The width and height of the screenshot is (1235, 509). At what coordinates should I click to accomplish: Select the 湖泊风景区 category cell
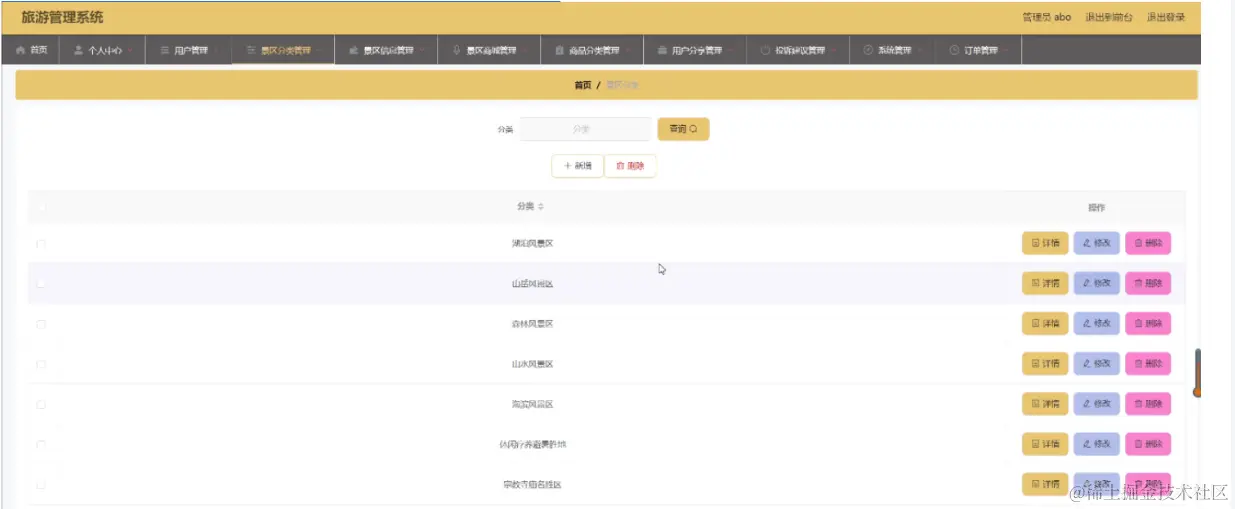tap(532, 243)
